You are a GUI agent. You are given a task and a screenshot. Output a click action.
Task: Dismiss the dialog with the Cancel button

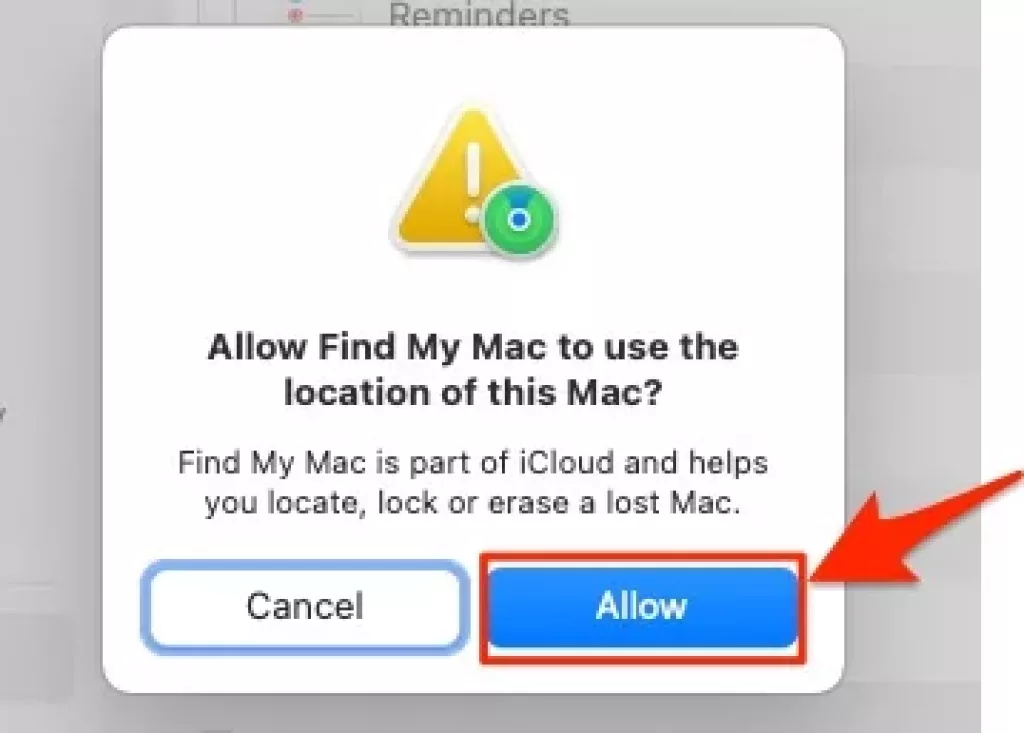[x=305, y=607]
